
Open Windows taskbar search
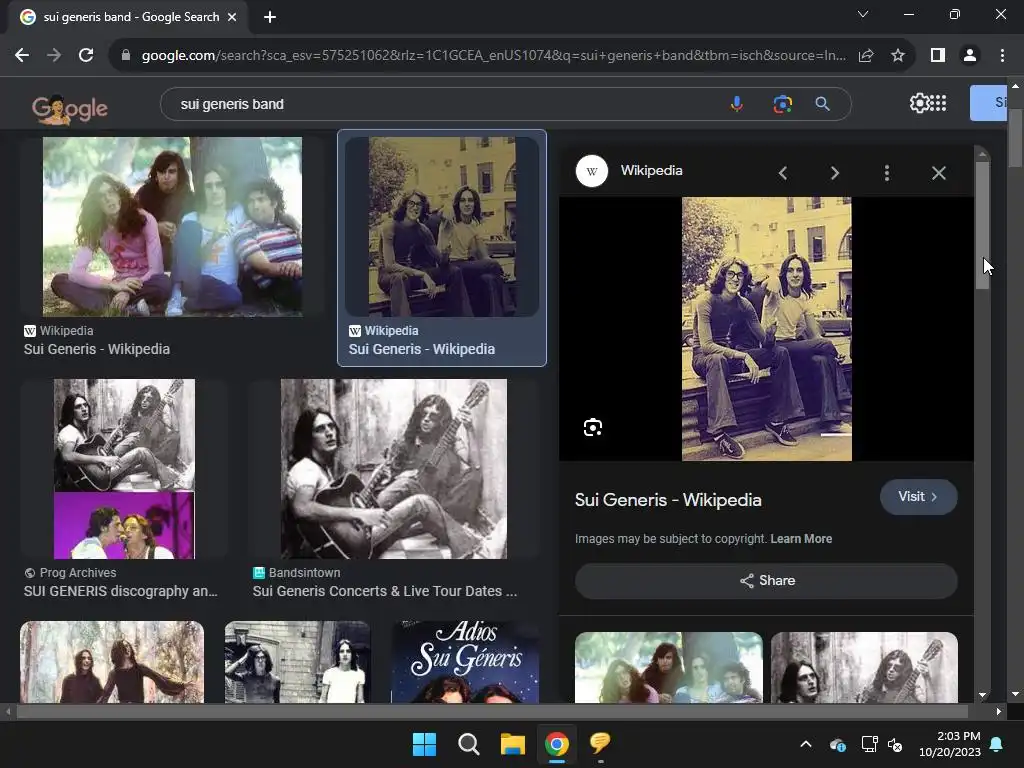tap(468, 744)
